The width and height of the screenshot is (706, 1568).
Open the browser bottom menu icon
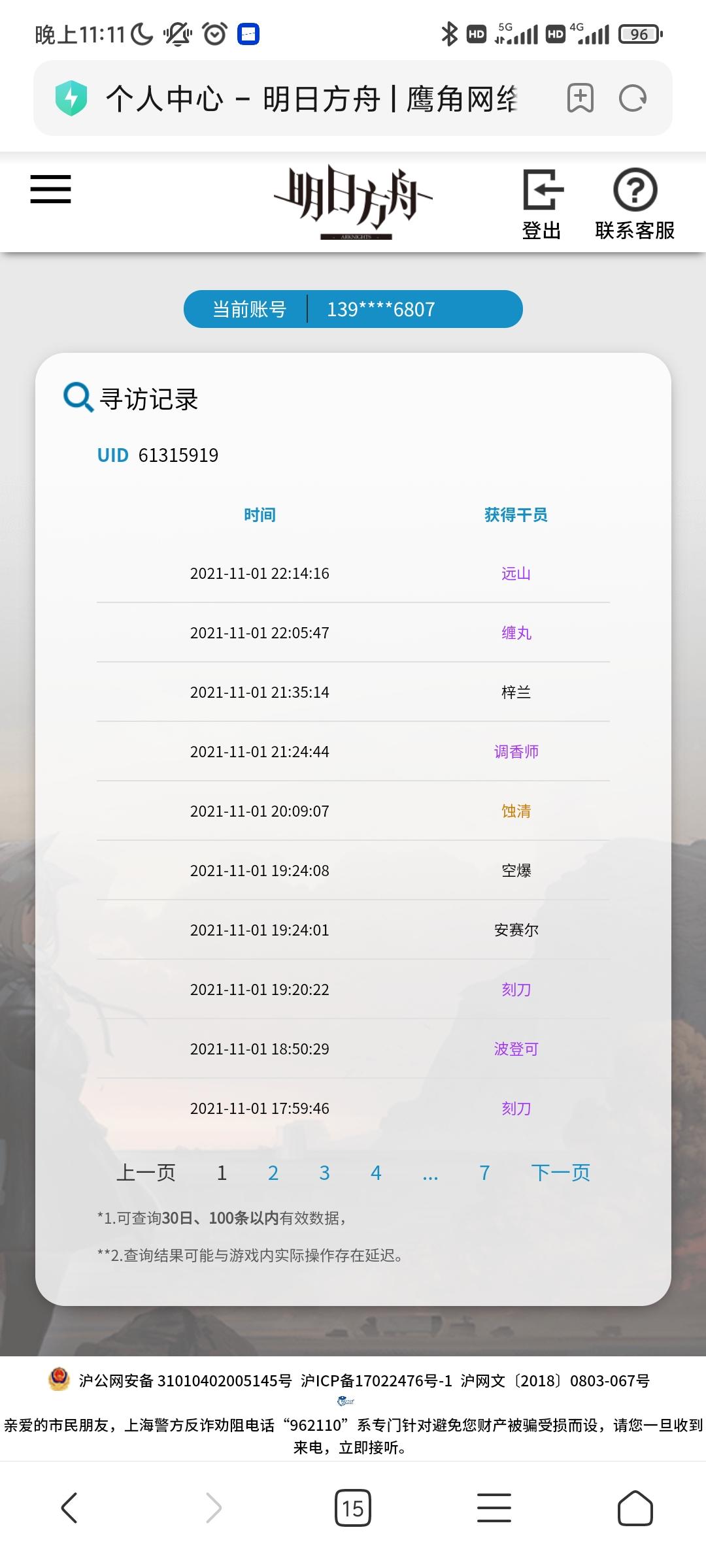coord(494,1508)
